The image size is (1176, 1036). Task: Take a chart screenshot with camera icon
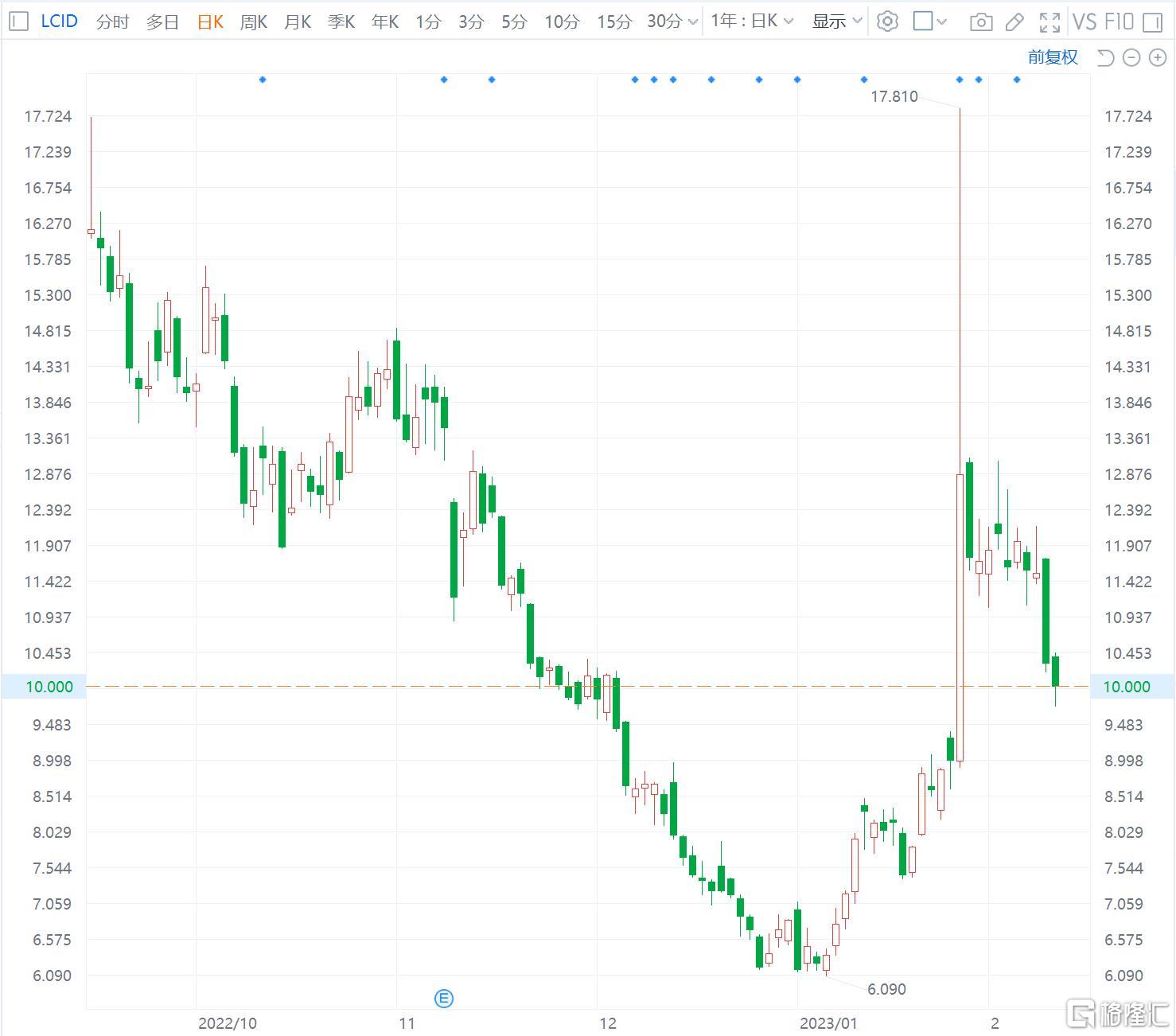[981, 21]
